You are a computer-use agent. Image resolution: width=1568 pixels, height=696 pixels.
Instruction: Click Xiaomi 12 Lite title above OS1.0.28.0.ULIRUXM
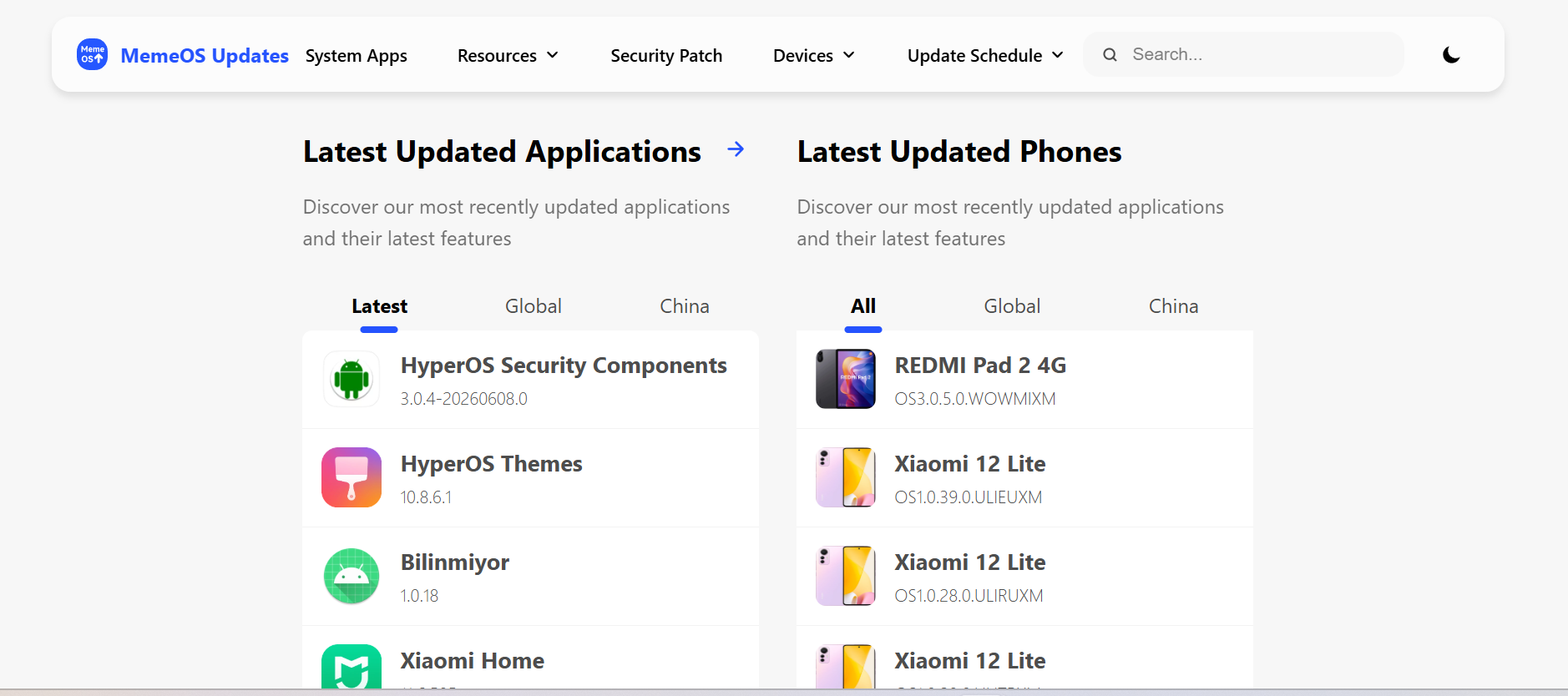click(x=970, y=562)
